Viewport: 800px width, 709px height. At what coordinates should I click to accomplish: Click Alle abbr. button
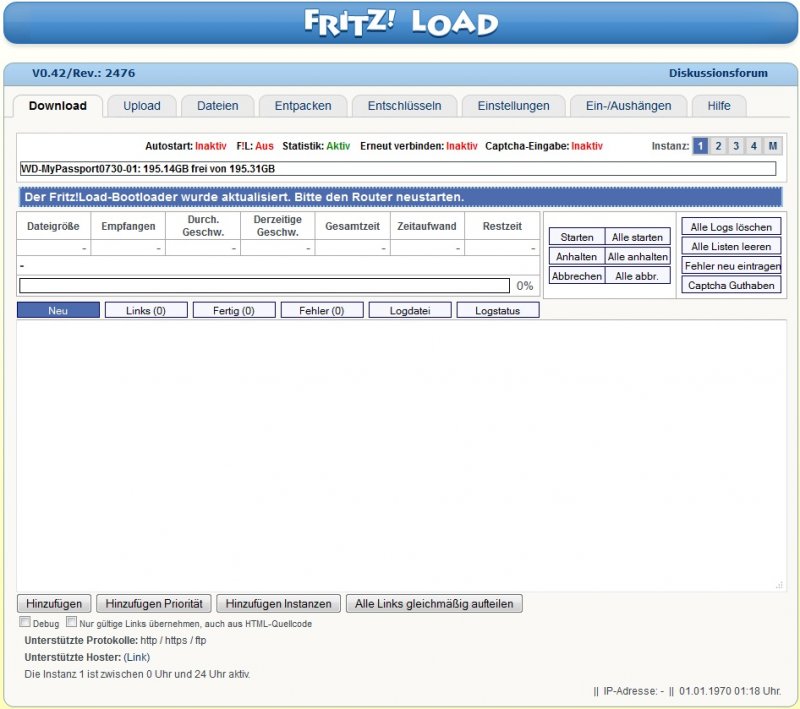[x=637, y=276]
